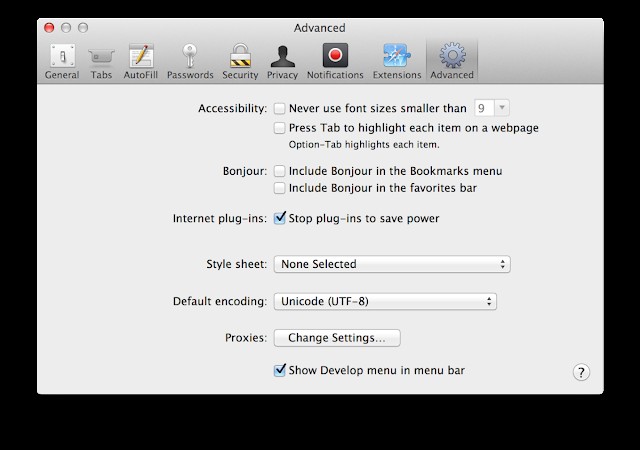This screenshot has width=640, height=450.
Task: Check Include Bonjour in the Bookmarks menu
Action: coord(280,172)
